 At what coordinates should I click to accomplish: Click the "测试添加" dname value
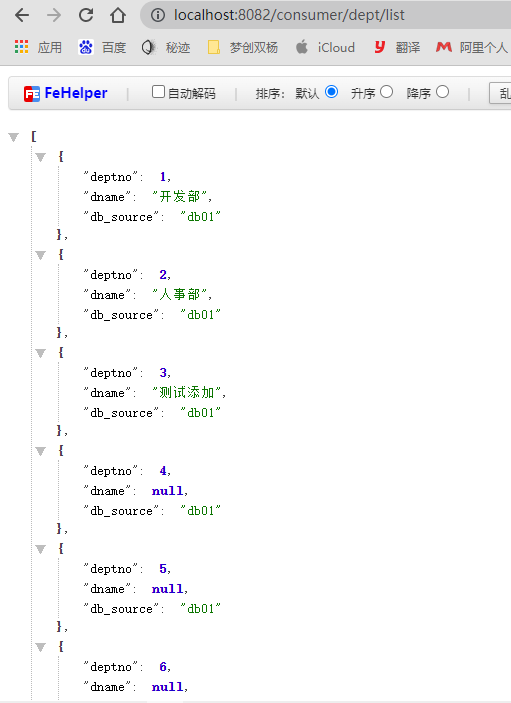[186, 392]
